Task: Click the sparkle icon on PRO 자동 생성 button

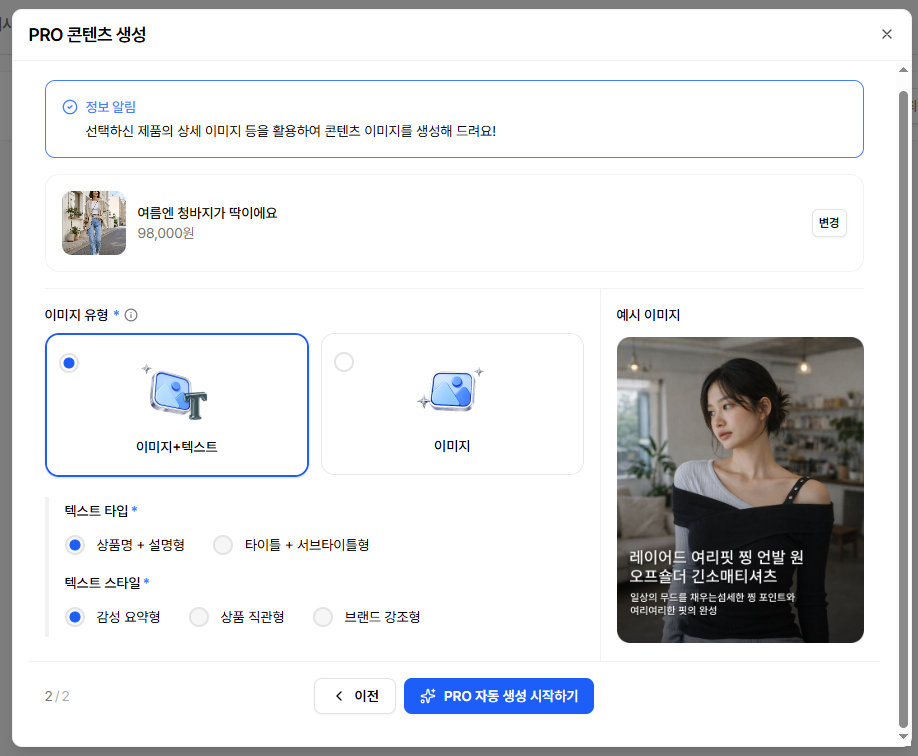Action: 428,696
